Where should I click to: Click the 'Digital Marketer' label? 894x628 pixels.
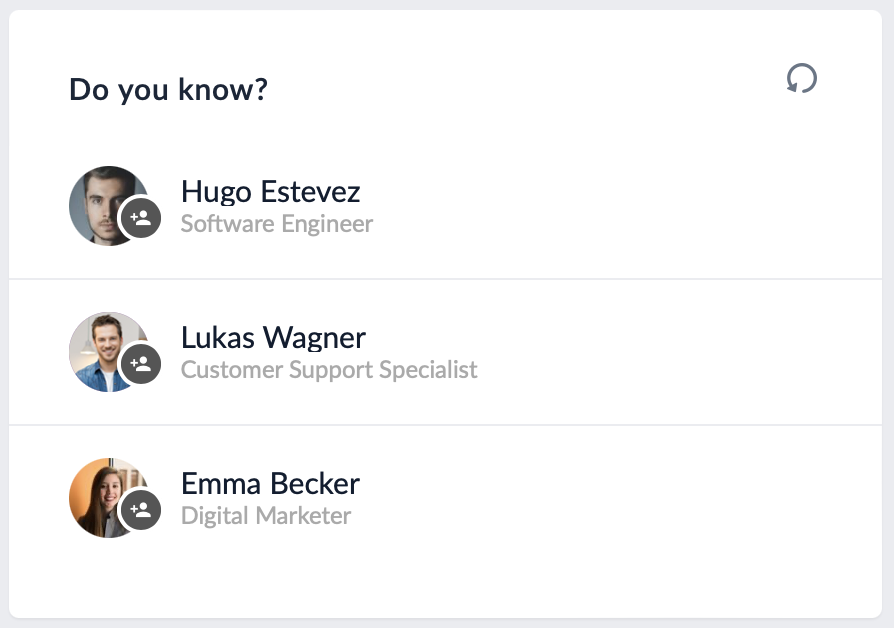coord(265,516)
